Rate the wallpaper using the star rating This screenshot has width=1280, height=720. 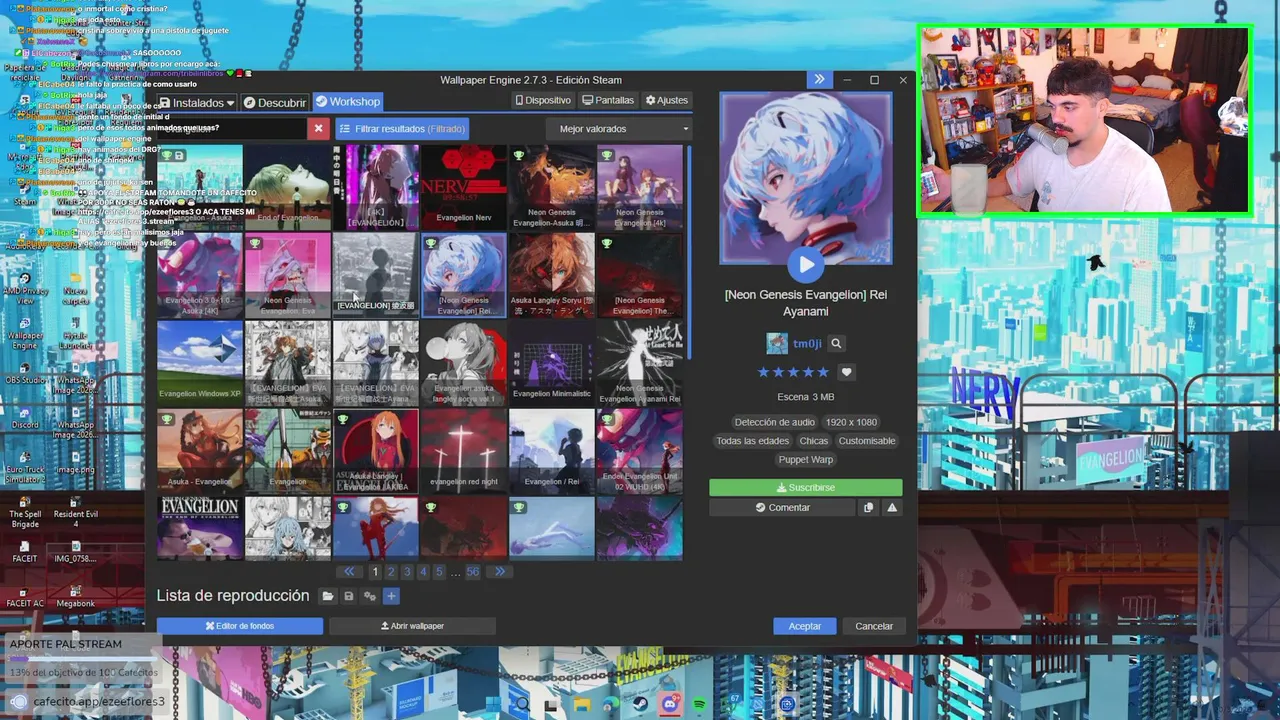pos(793,372)
